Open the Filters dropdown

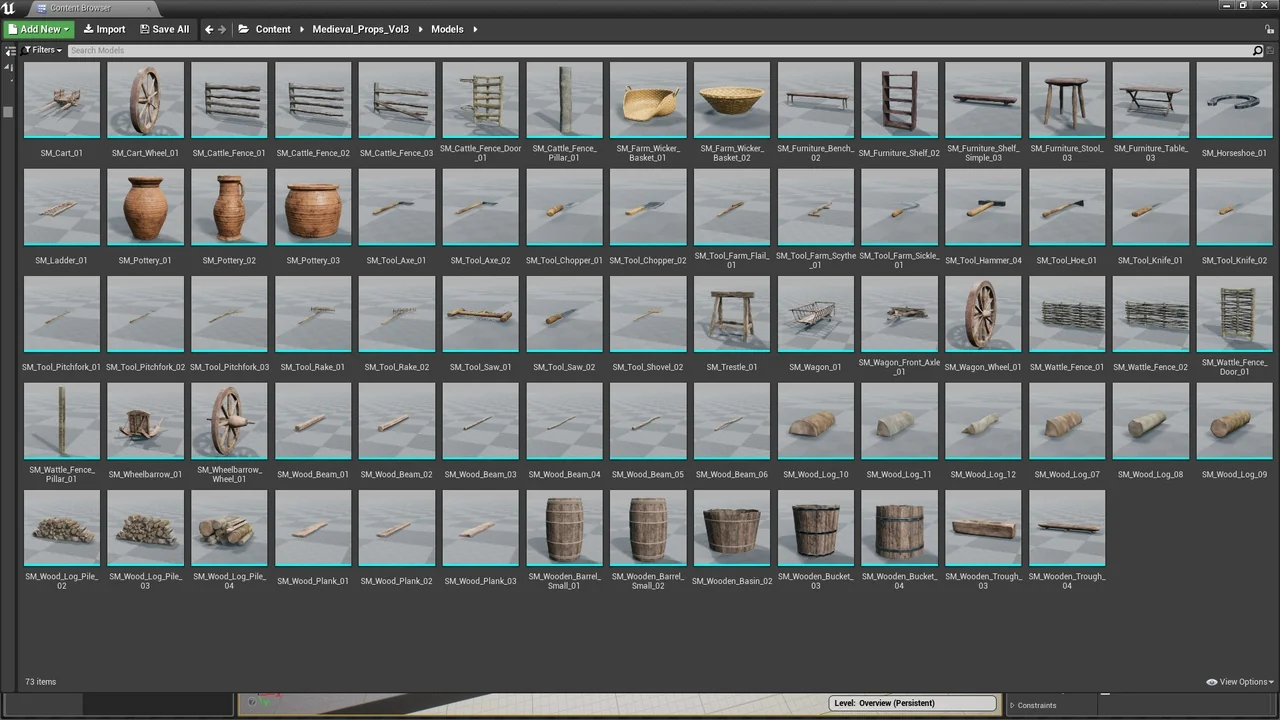tap(42, 50)
